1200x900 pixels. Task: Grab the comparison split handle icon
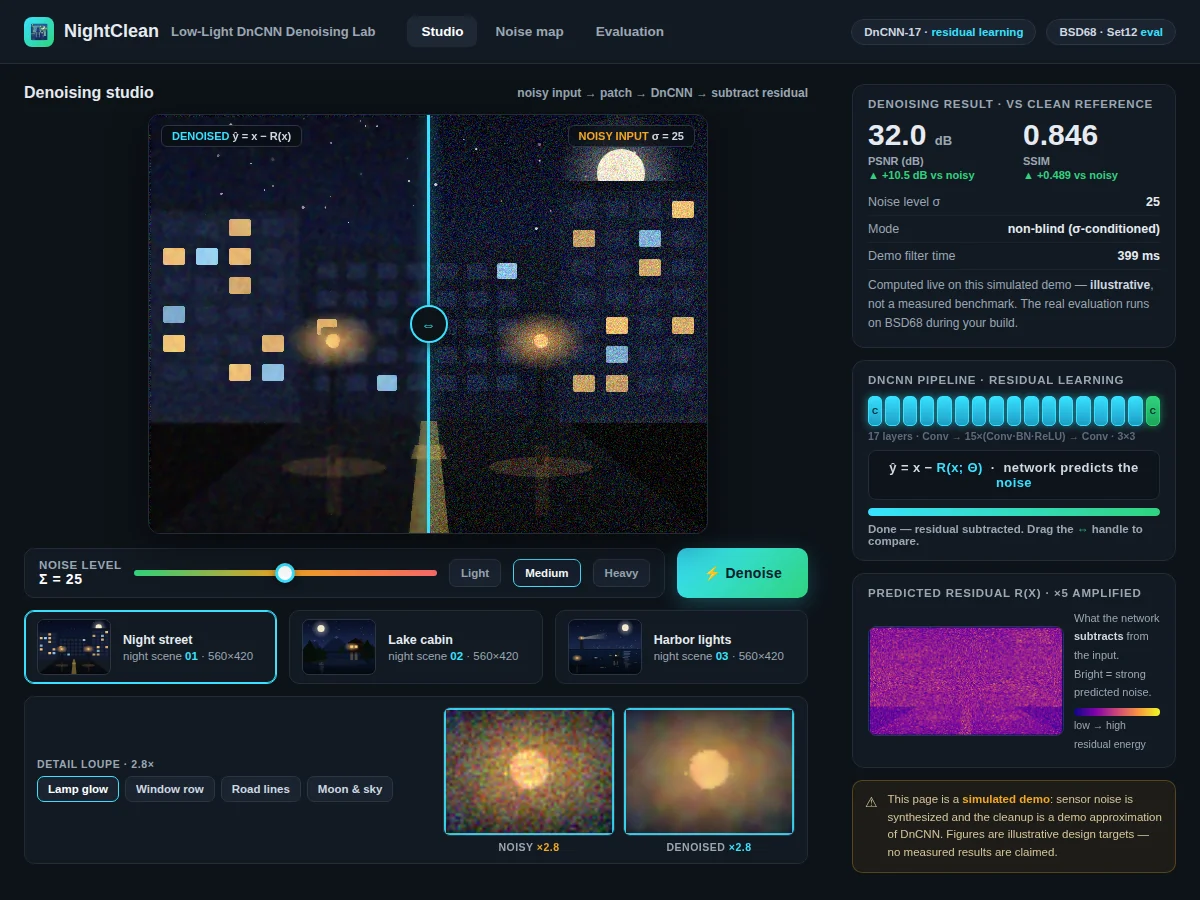click(428, 324)
